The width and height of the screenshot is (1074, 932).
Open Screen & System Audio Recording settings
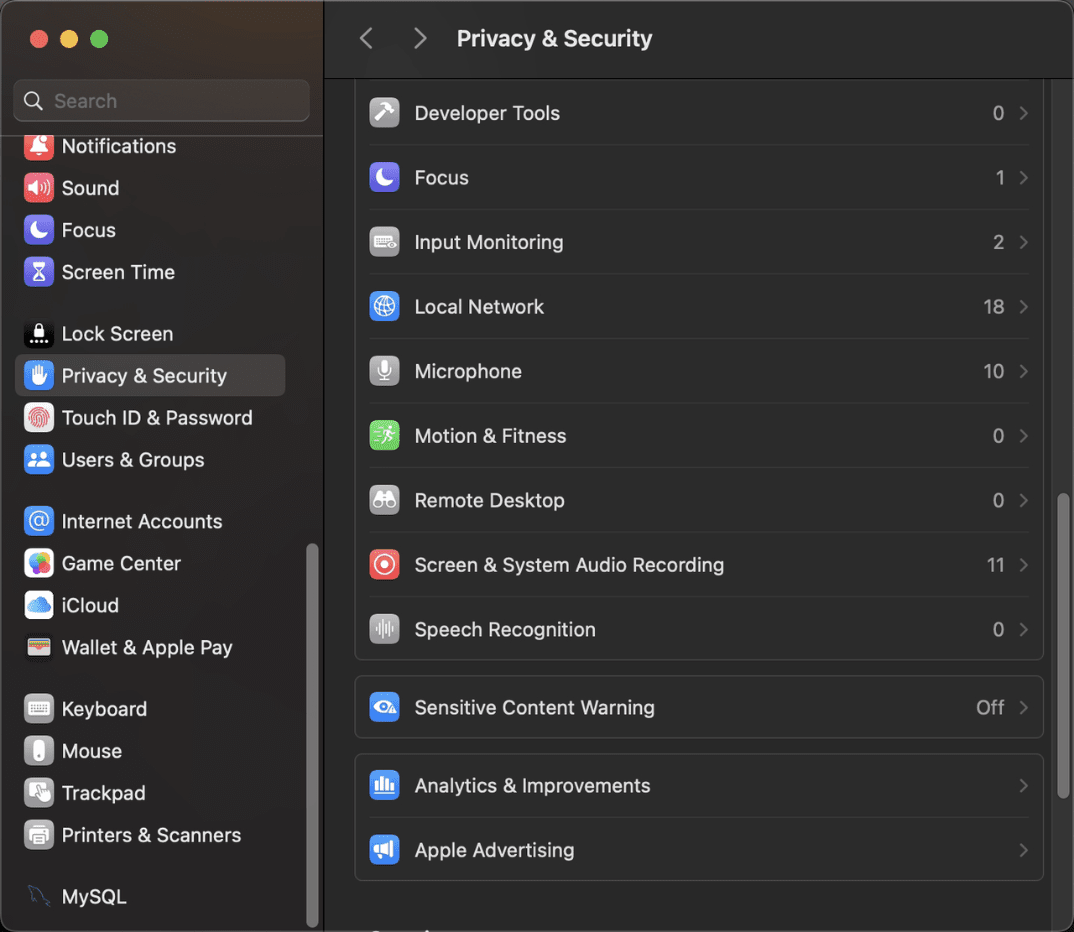coord(699,565)
